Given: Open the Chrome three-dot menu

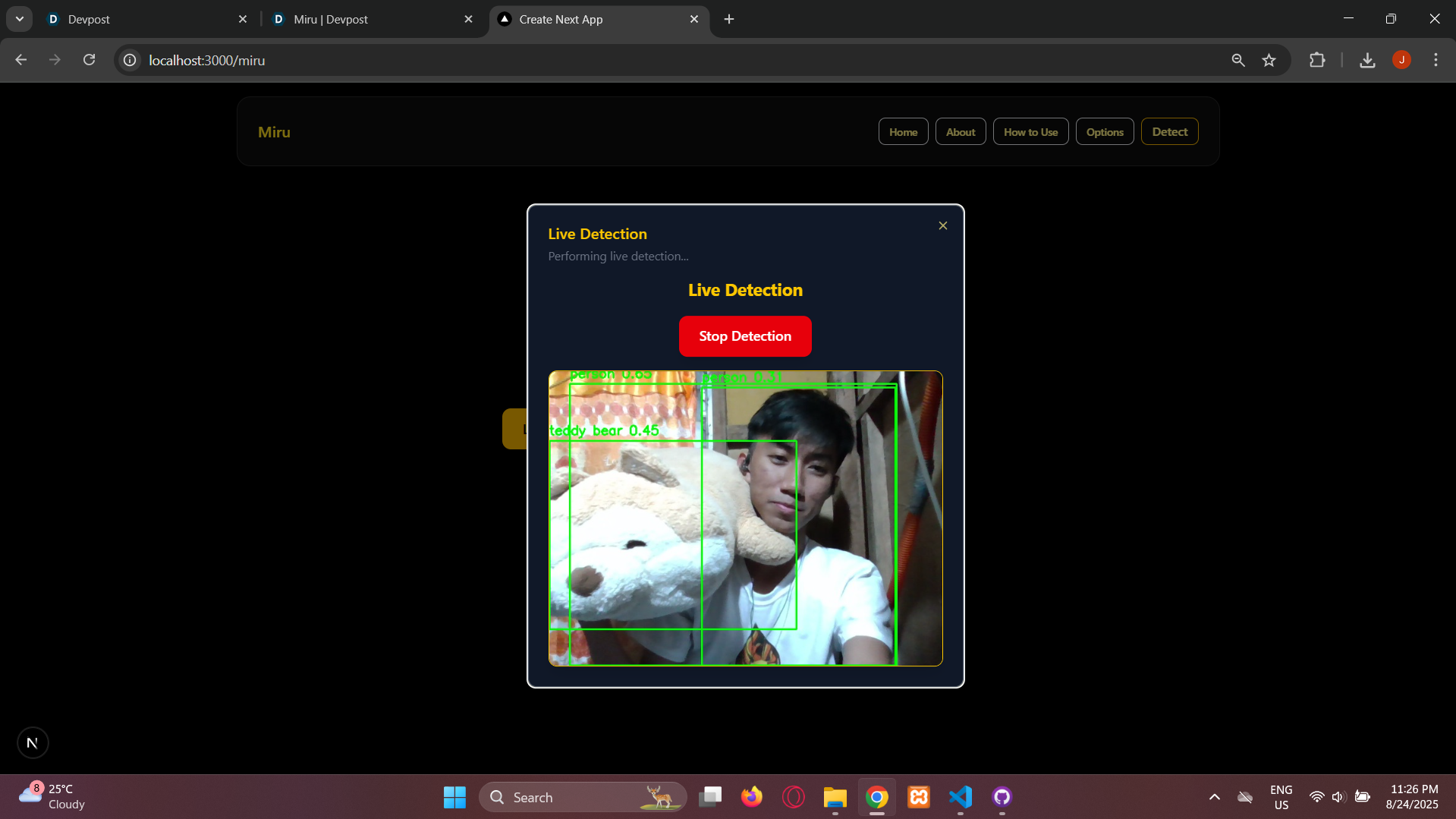Looking at the screenshot, I should [x=1436, y=60].
